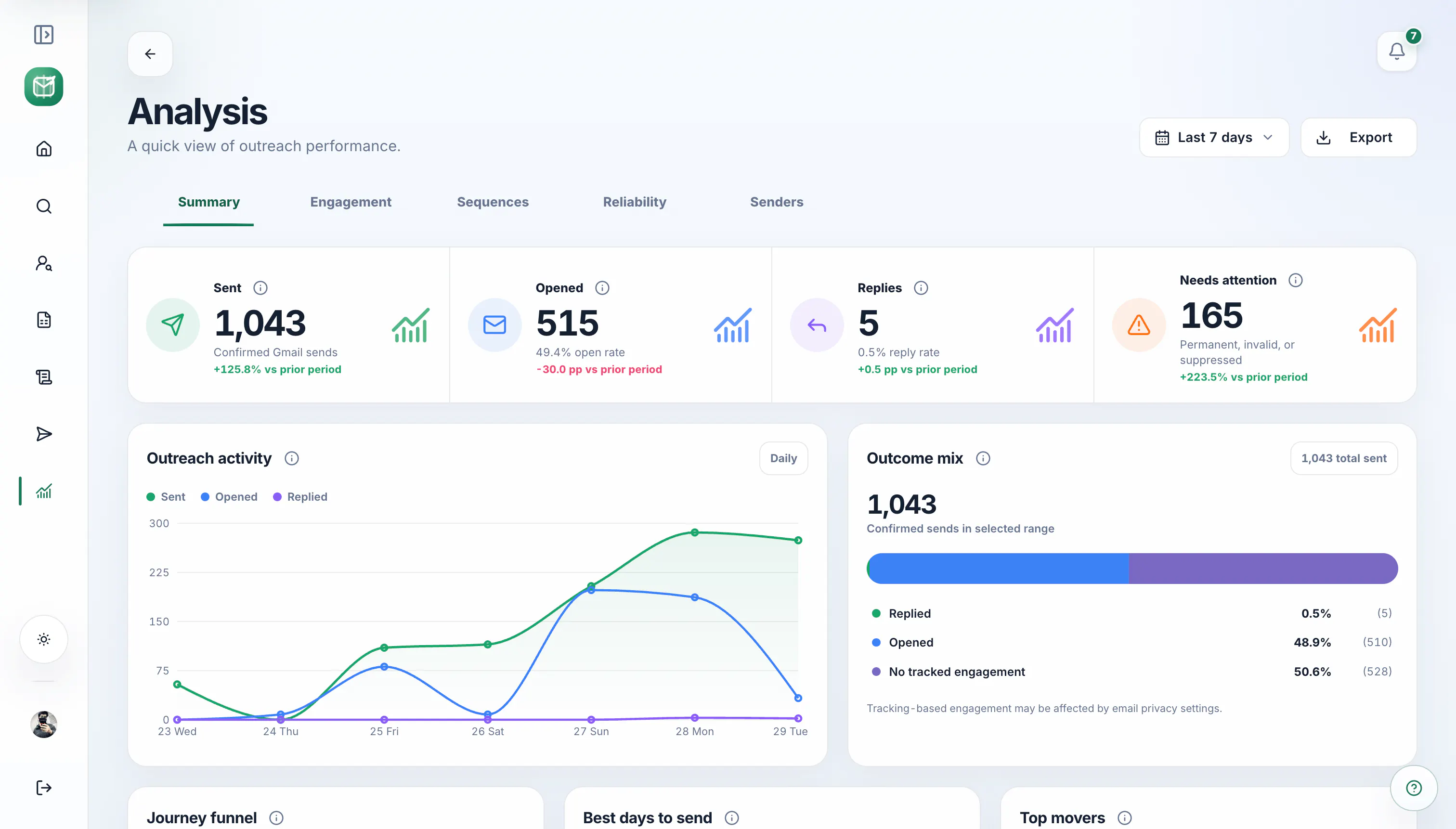Switch to the Reliability tab
Screen dimensions: 1456x829
pyautogui.click(x=634, y=202)
